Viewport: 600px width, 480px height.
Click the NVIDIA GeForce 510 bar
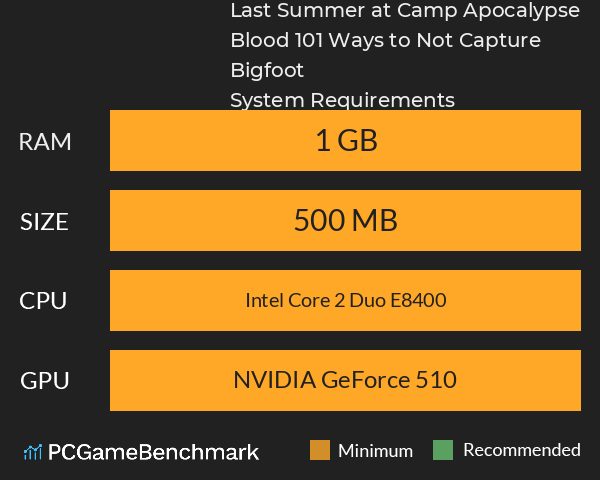coord(345,380)
